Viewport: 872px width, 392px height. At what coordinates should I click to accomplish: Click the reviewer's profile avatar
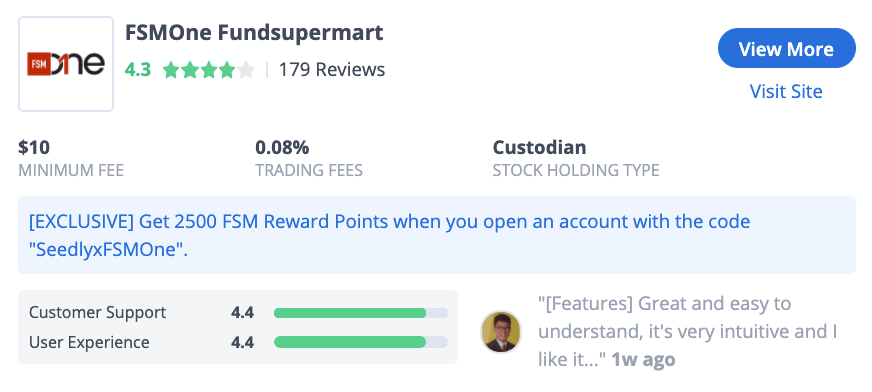point(501,331)
